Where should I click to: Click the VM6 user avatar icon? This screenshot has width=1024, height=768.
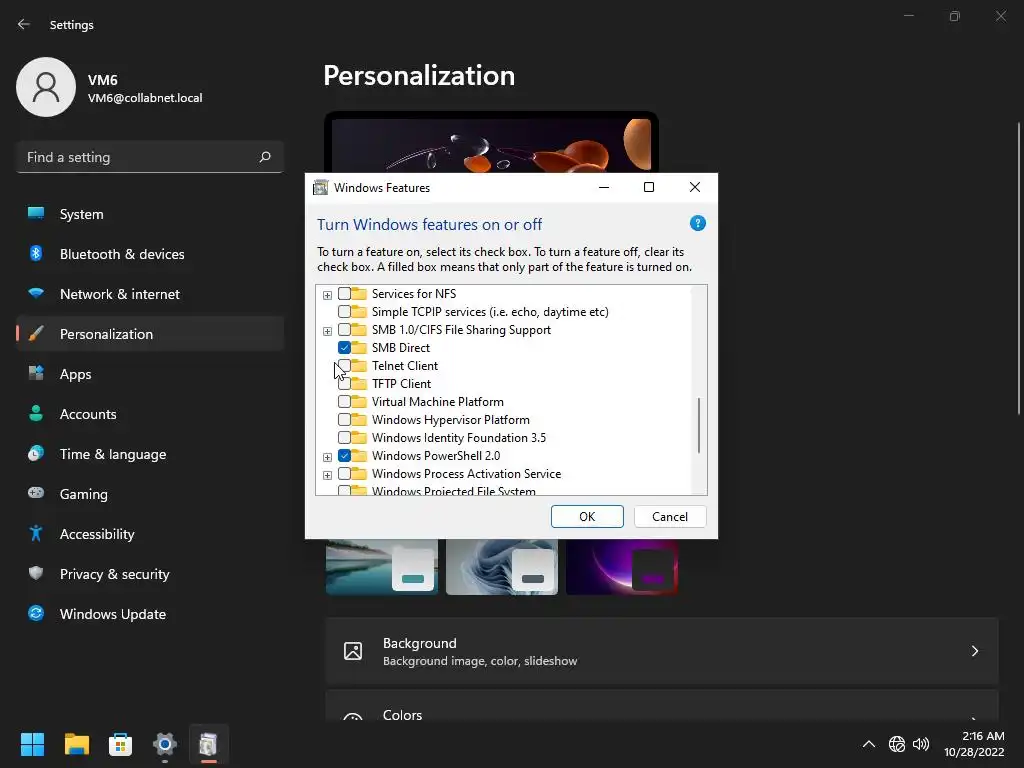pos(46,87)
